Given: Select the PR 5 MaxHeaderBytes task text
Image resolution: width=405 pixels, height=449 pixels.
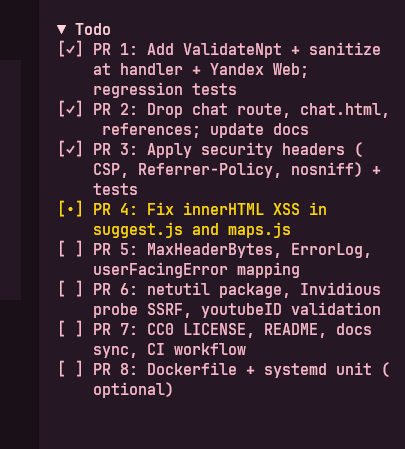Looking at the screenshot, I should pos(232,260).
